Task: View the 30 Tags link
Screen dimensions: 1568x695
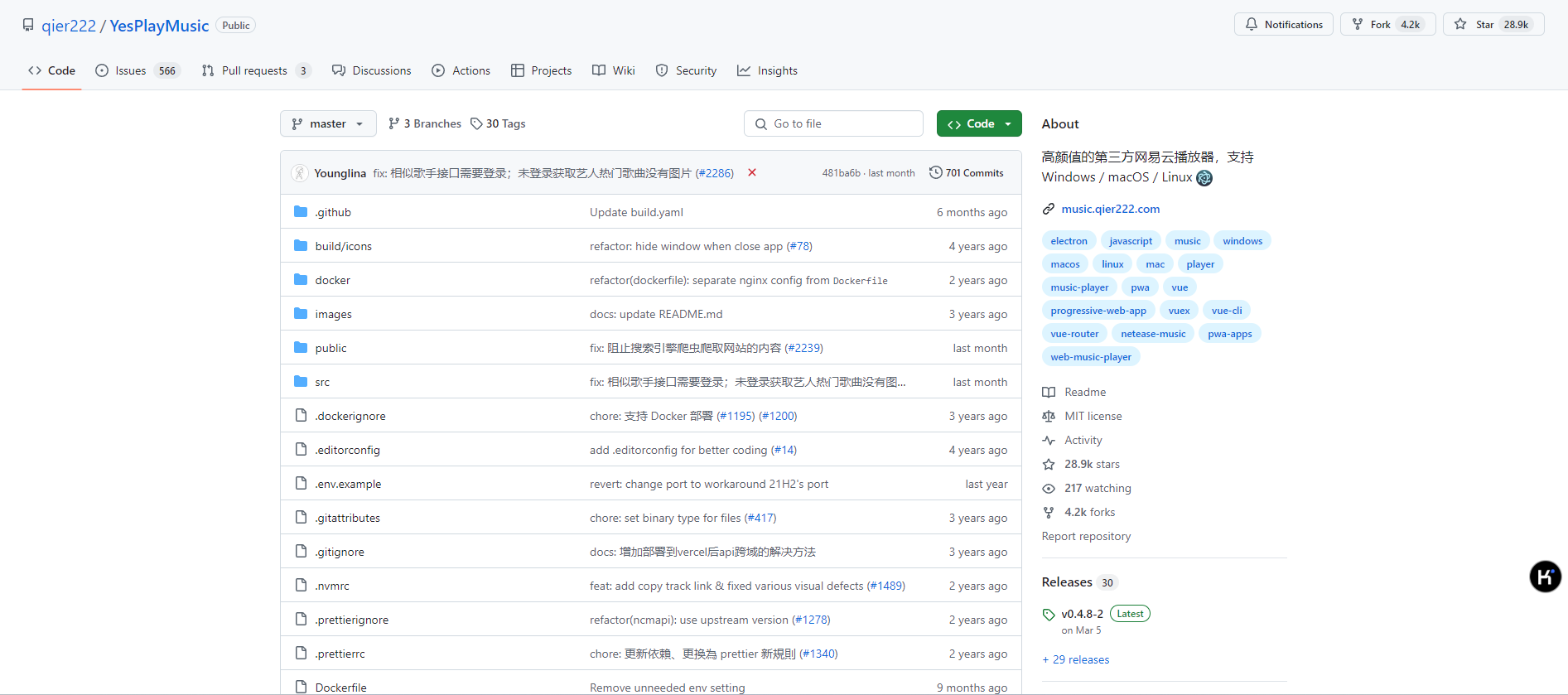Action: pyautogui.click(x=498, y=123)
